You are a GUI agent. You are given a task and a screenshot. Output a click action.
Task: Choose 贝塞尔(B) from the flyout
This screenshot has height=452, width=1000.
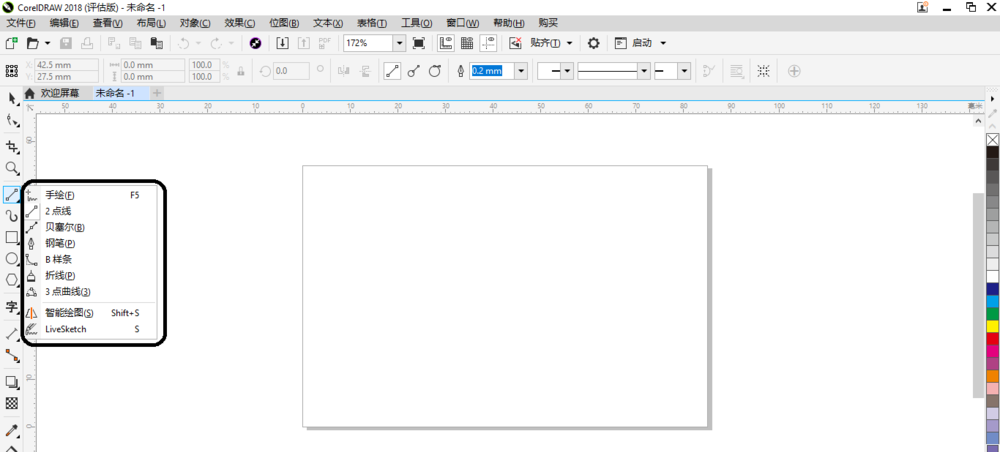point(64,227)
